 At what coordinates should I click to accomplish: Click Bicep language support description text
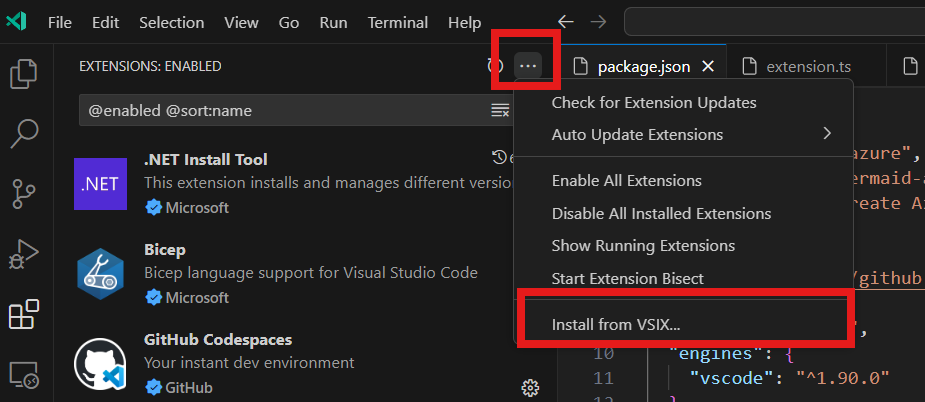click(311, 273)
